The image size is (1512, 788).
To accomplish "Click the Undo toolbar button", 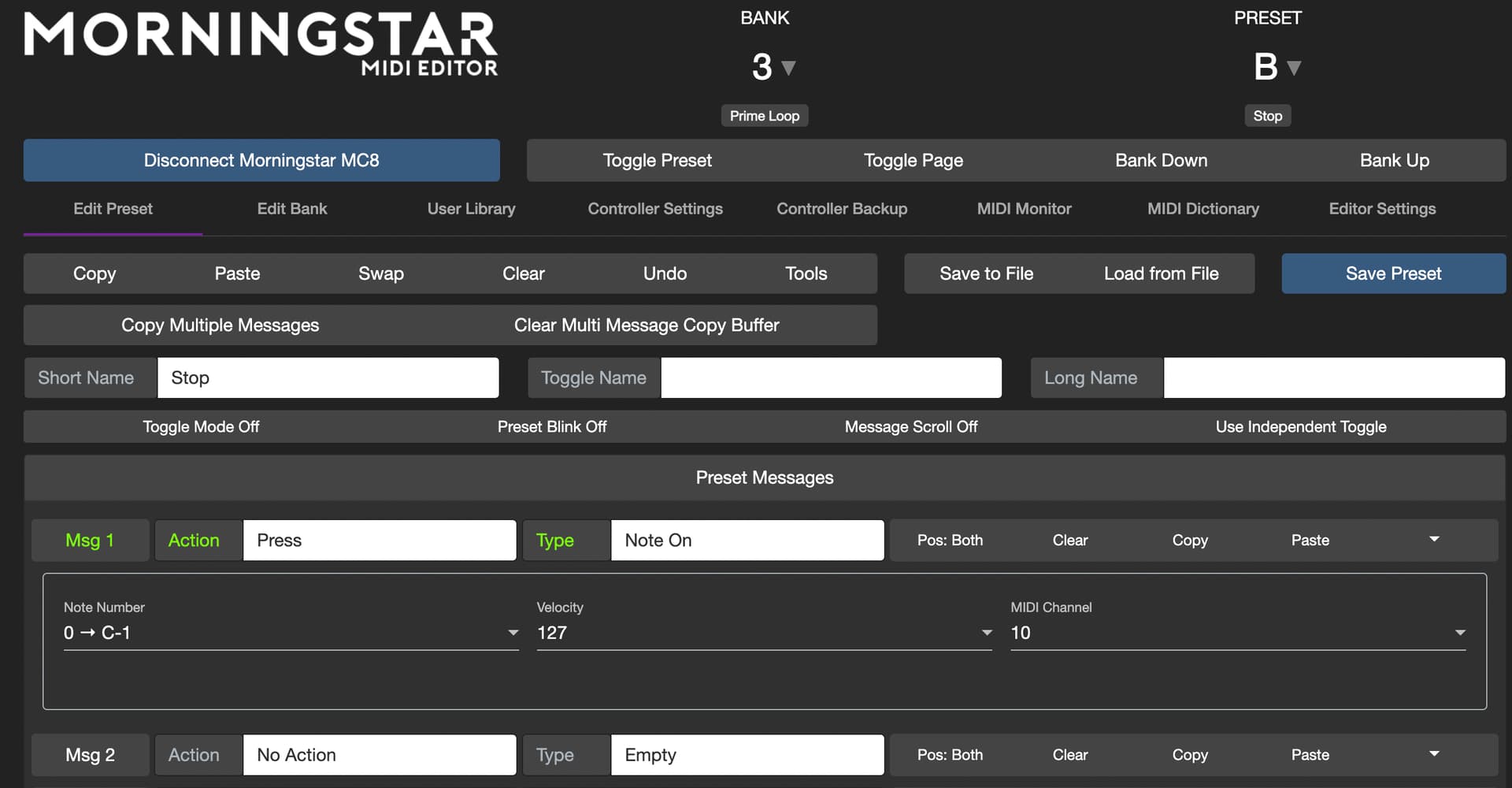I will pyautogui.click(x=665, y=273).
